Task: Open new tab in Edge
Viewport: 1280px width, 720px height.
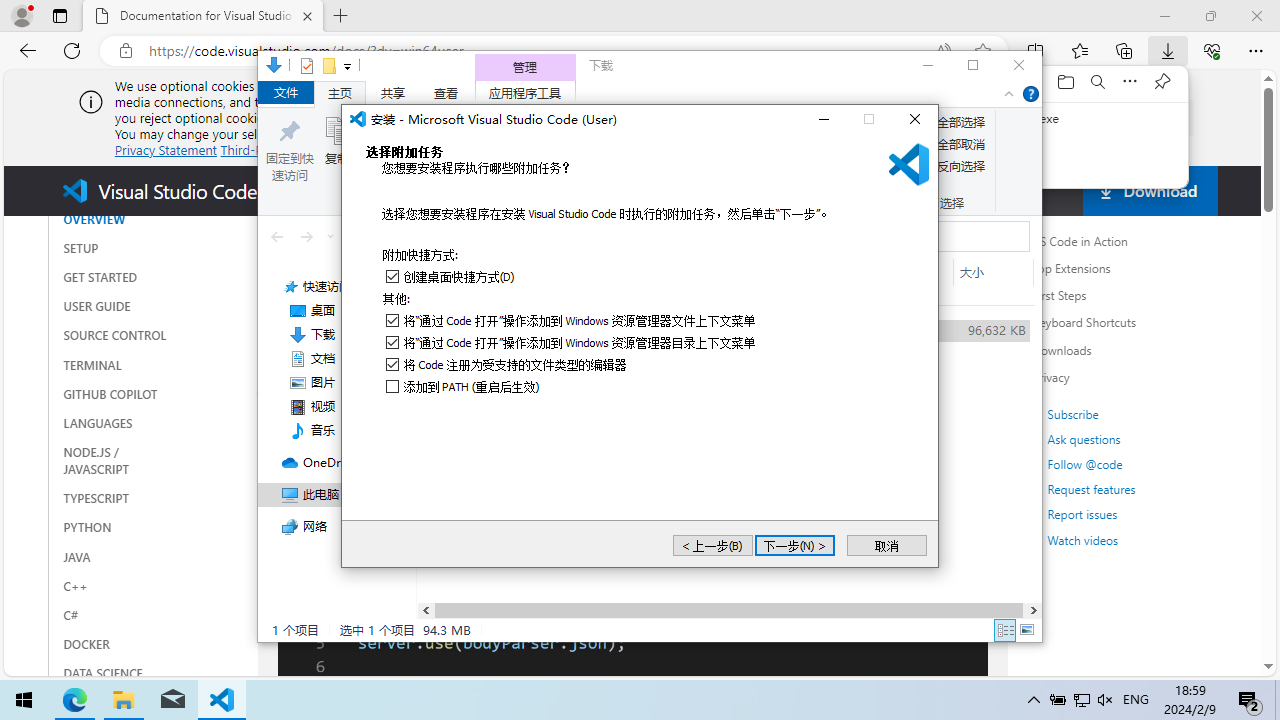Action: (341, 16)
